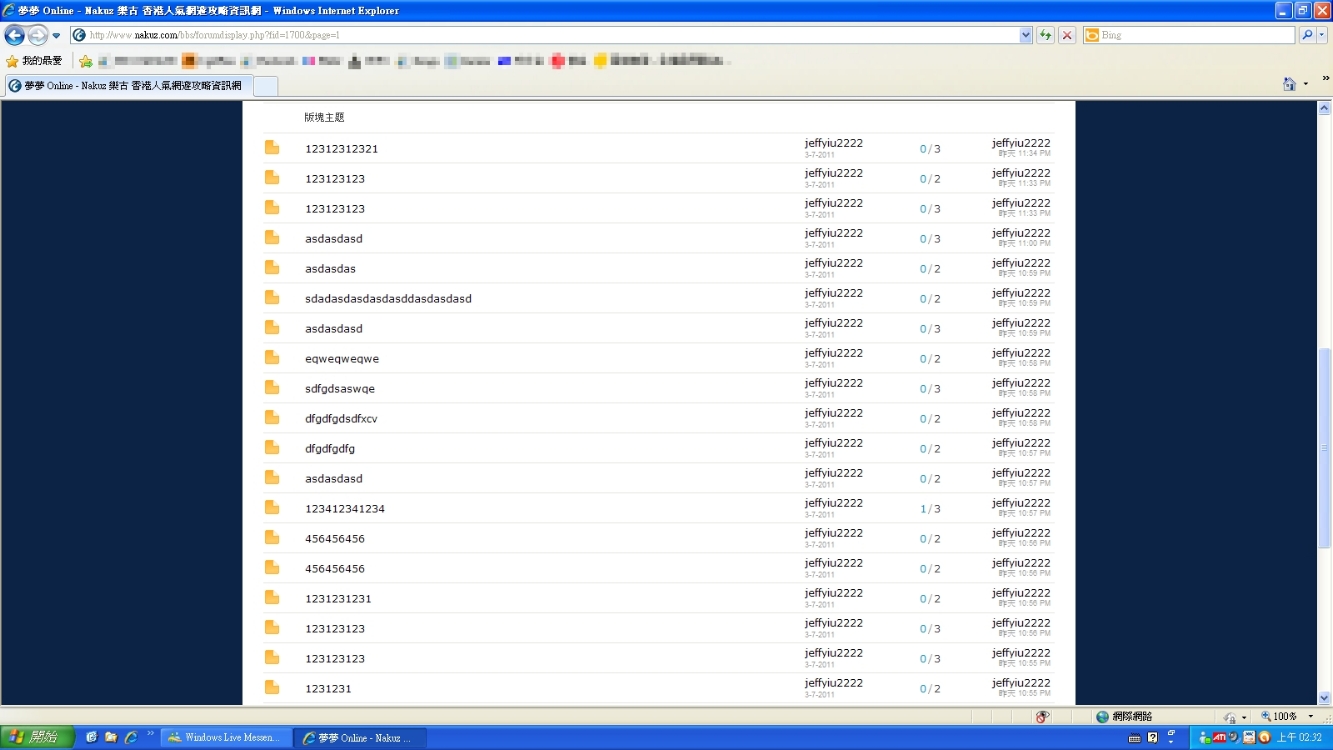Open a new blank tab
Viewport: 1333px width, 750px height.
pyautogui.click(x=265, y=86)
